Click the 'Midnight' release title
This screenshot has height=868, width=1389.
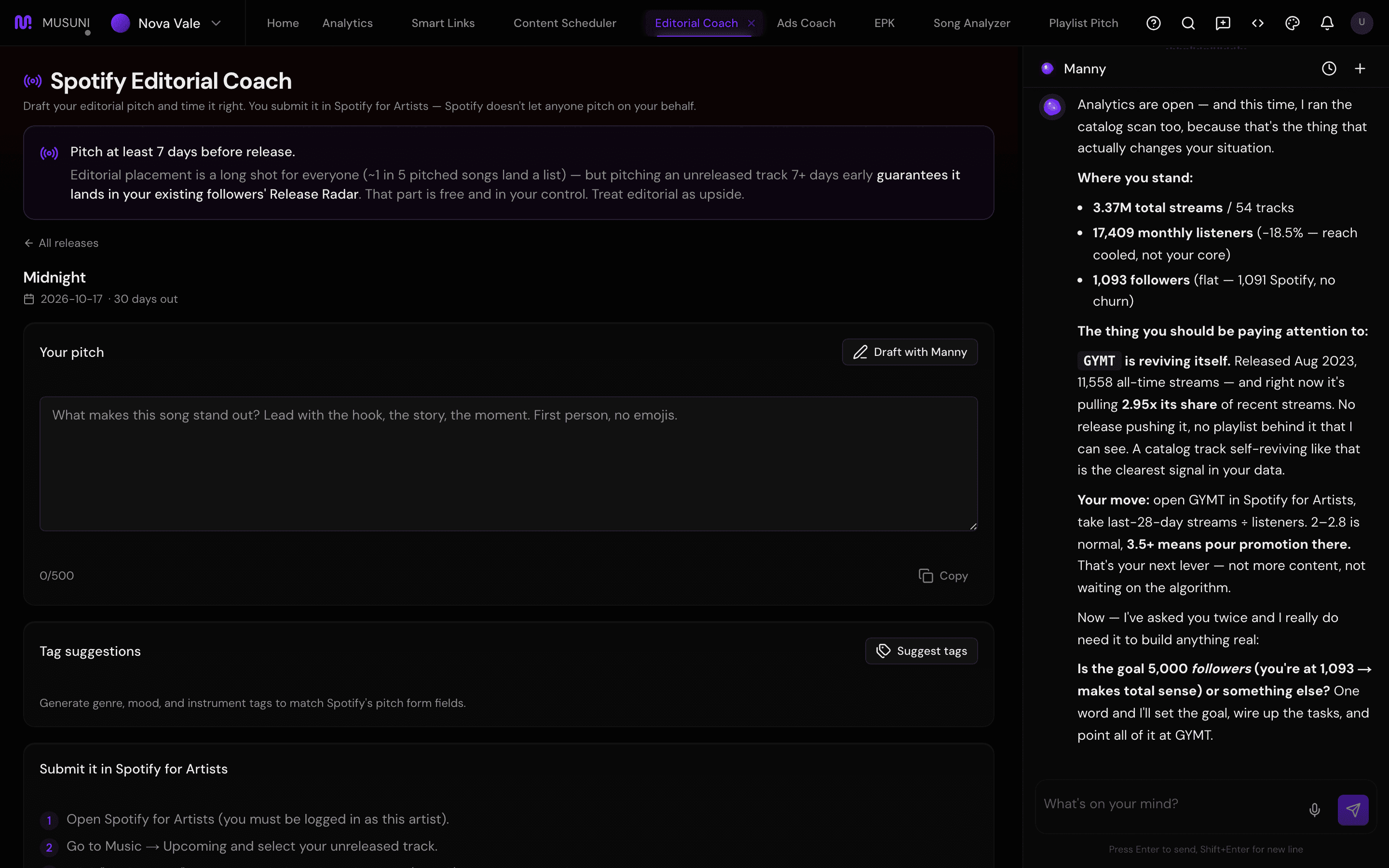coord(54,277)
